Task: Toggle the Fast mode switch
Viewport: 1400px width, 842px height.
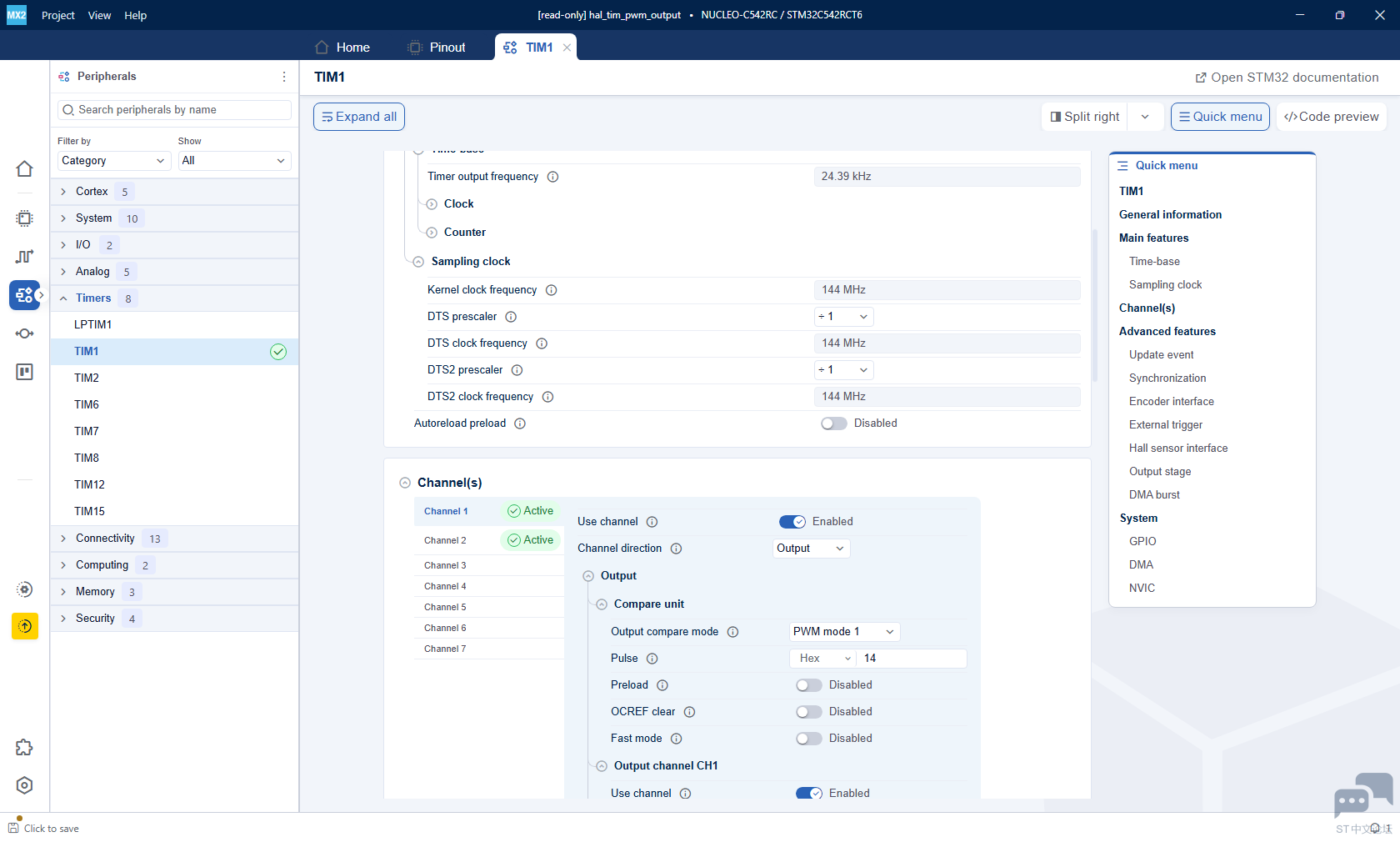Action: click(808, 739)
